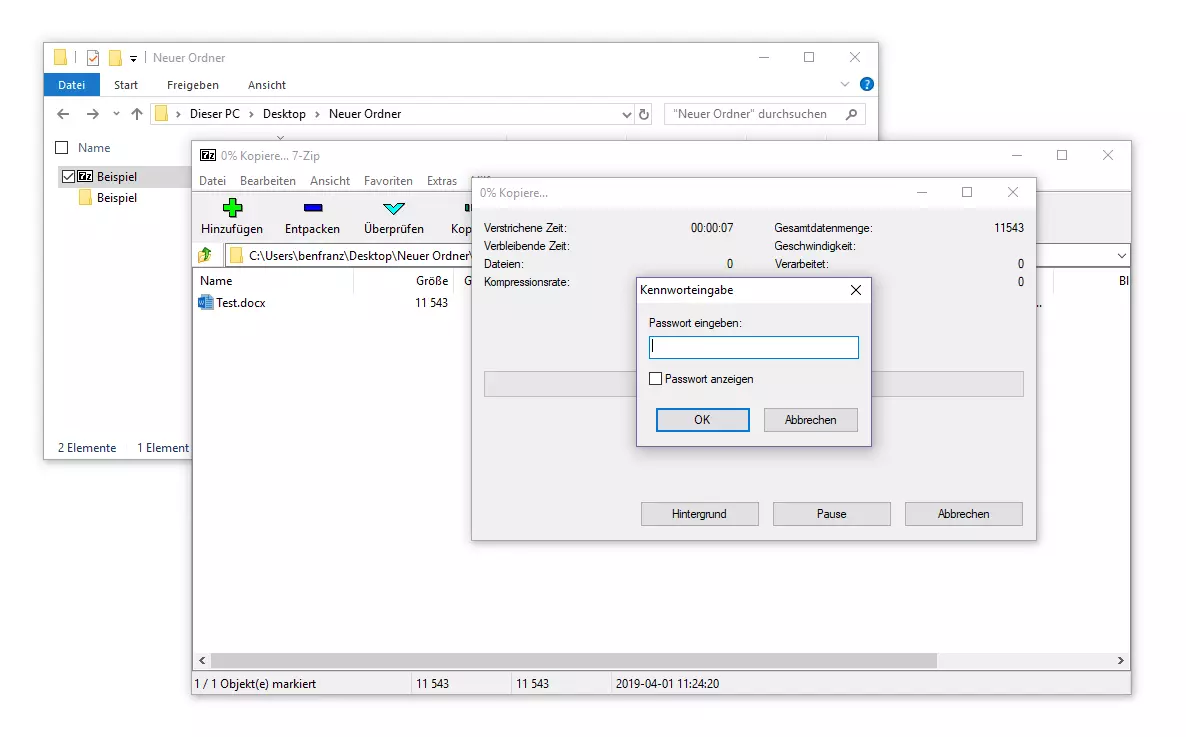
Task: Open the quick access toolbar customize dropdown
Action: [133, 58]
